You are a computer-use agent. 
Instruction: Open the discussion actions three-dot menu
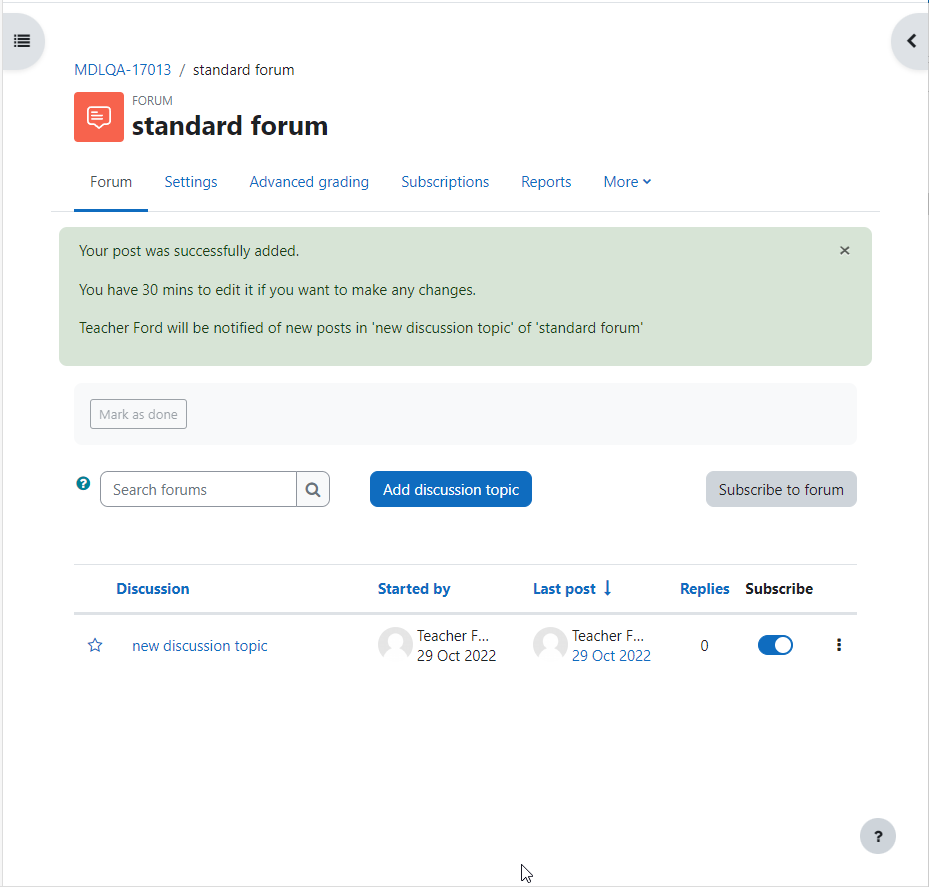point(838,645)
